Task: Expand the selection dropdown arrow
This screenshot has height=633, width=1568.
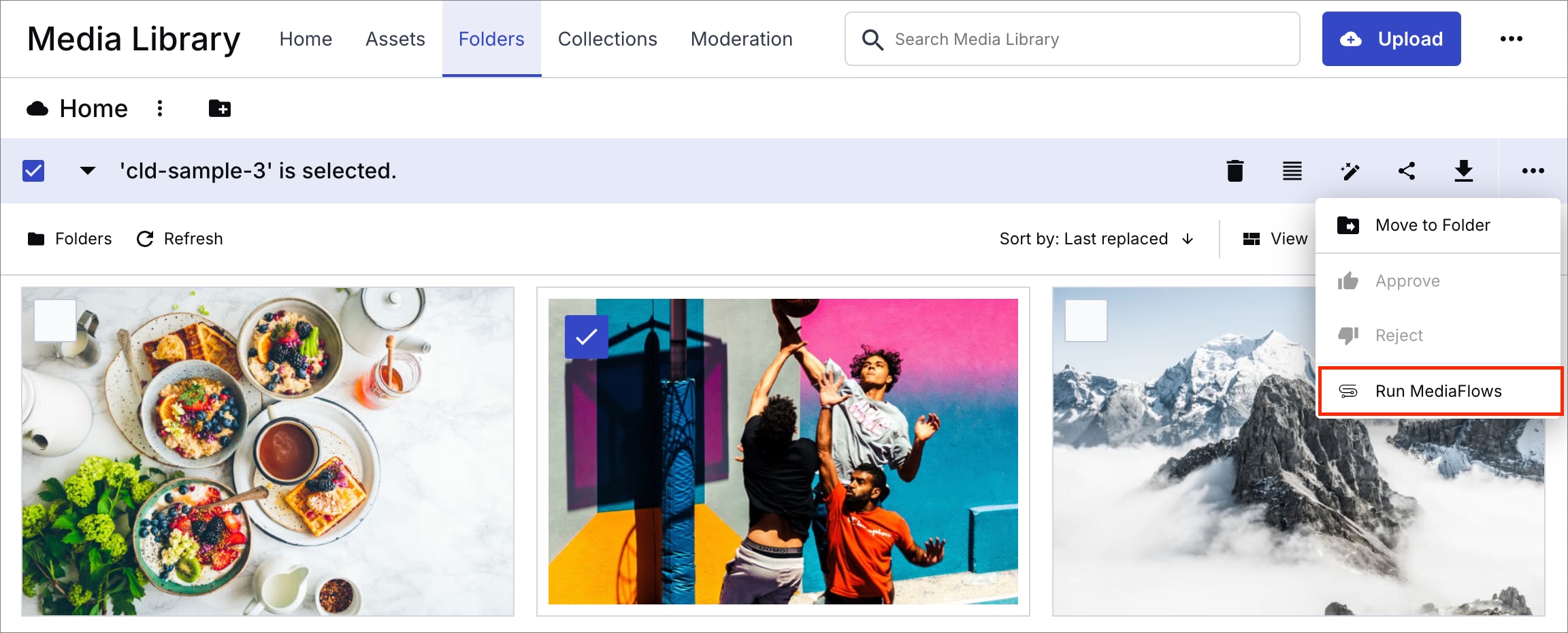Action: (x=88, y=171)
